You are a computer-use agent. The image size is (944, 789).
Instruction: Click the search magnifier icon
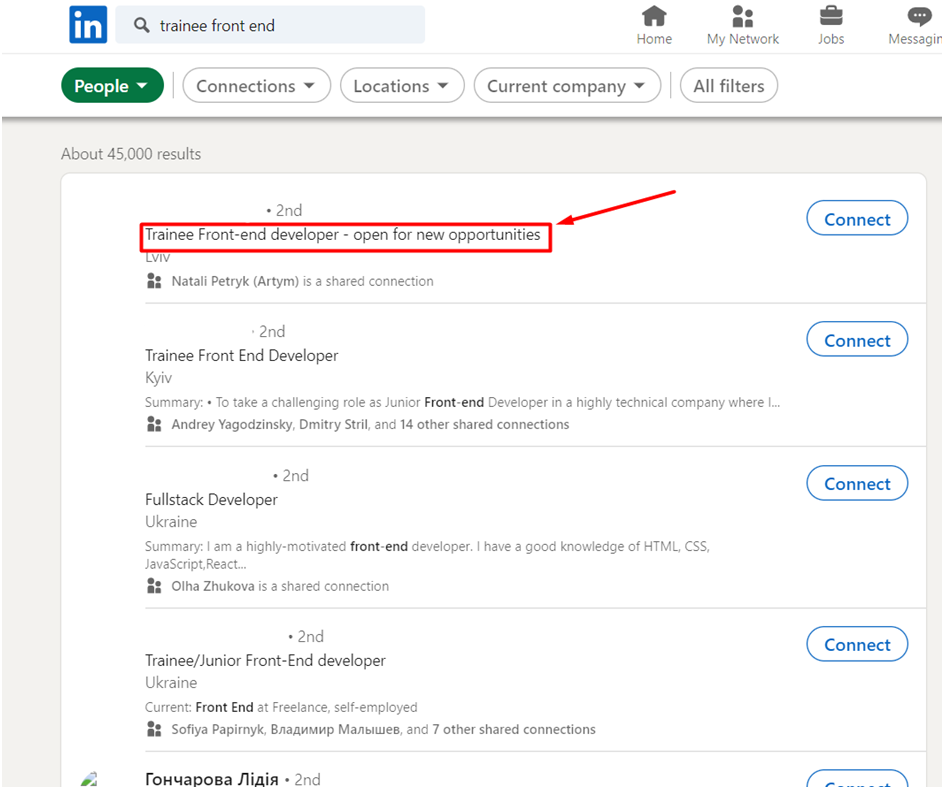141,26
